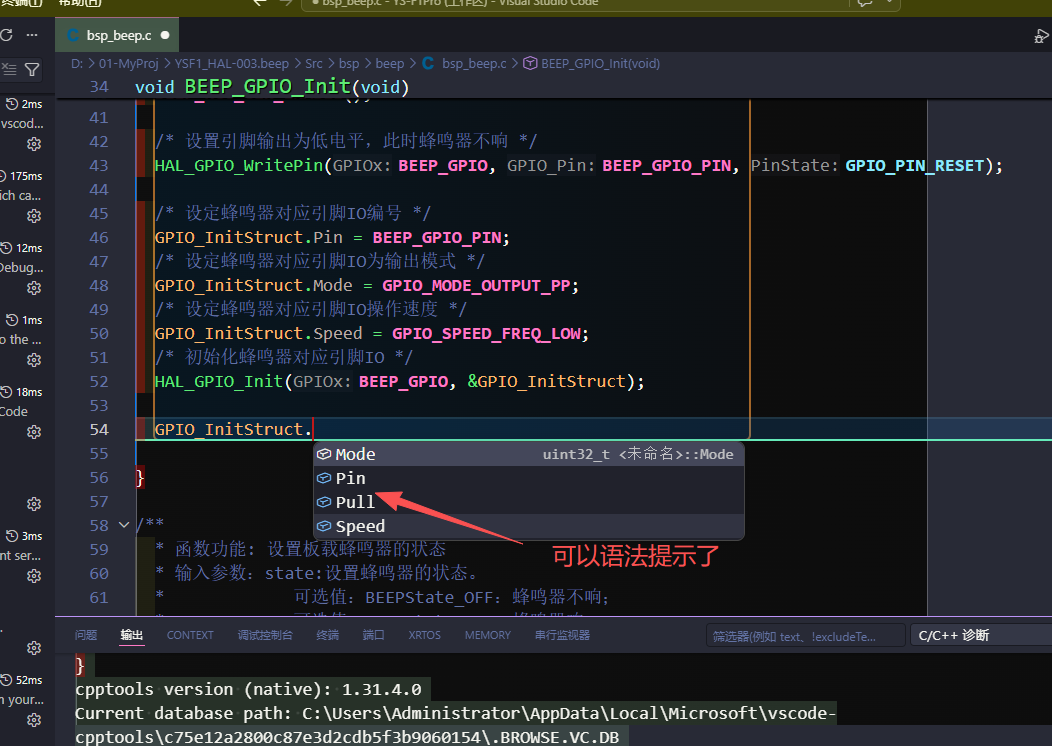The image size is (1052, 746).
Task: Click the refresh icon in the sidebar header
Action: [x=7, y=35]
